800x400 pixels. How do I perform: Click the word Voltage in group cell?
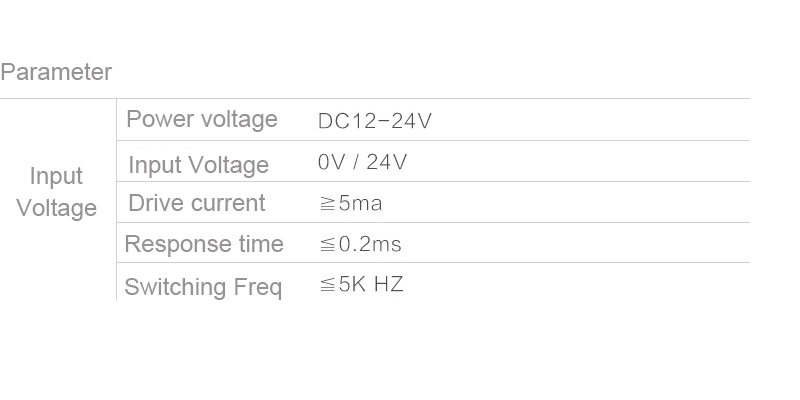click(57, 208)
